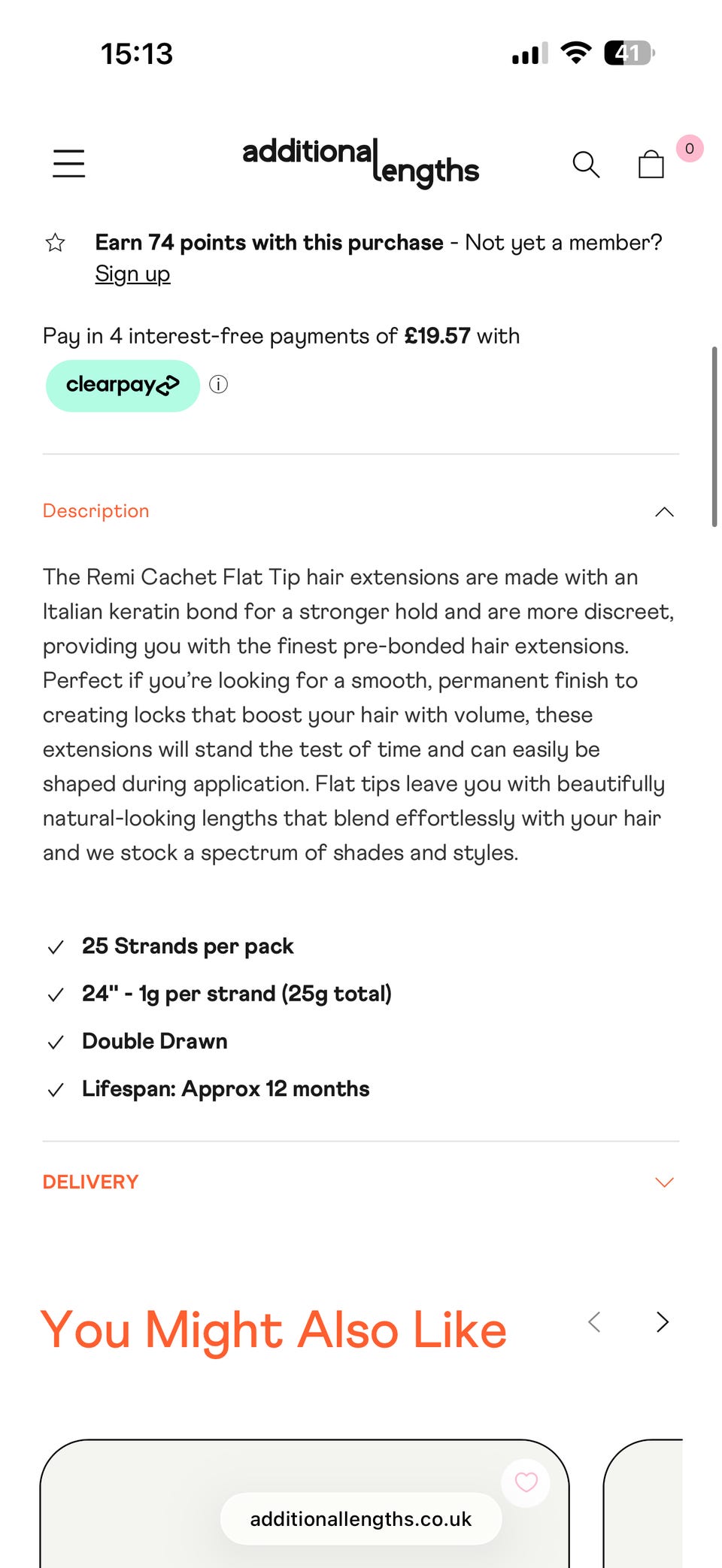This screenshot has height=1568, width=722.
Task: Go to next recommended product arrow
Action: point(662,1322)
